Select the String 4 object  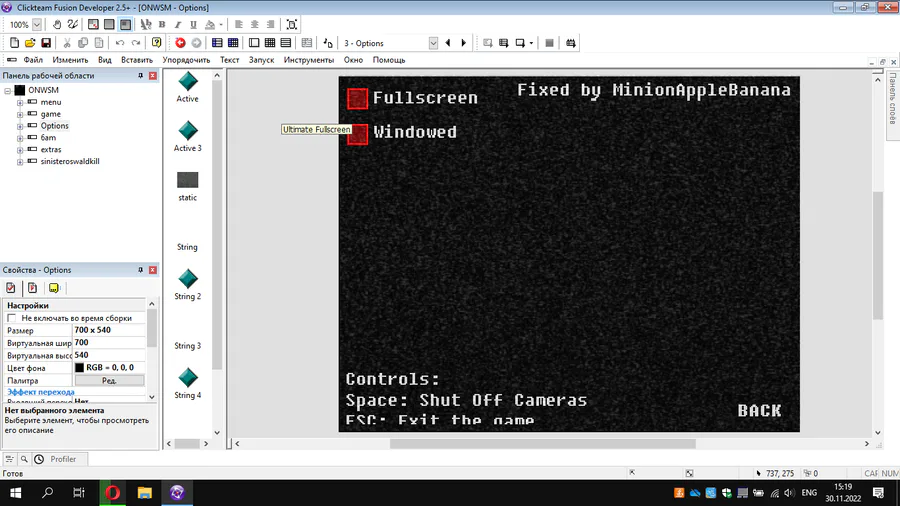188,384
